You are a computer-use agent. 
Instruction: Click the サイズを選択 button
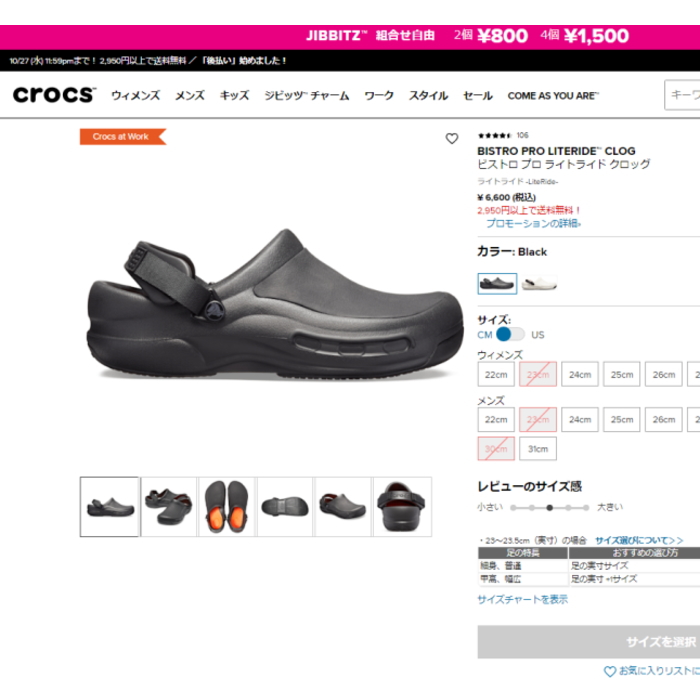589,642
